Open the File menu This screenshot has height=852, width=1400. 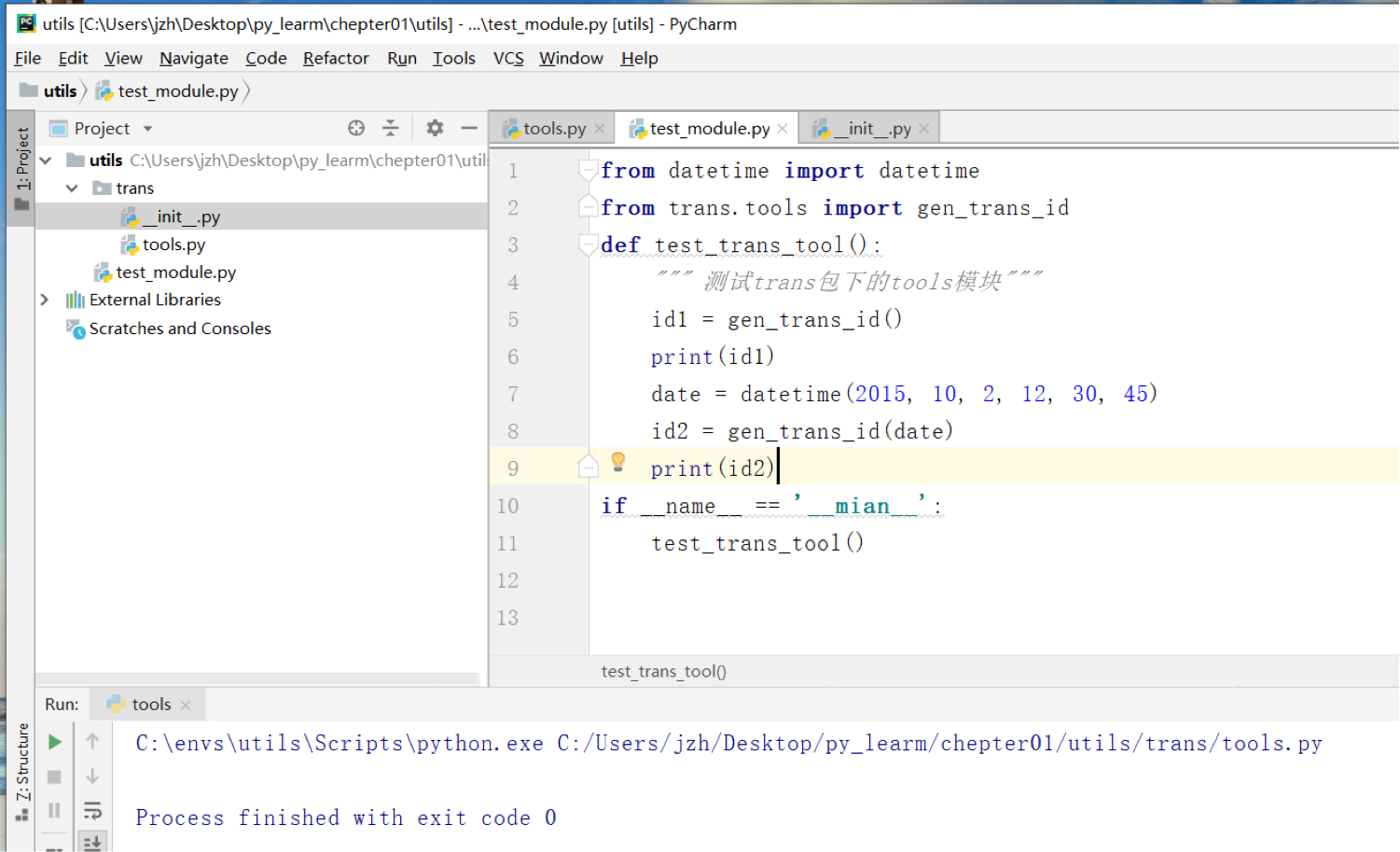click(x=28, y=58)
